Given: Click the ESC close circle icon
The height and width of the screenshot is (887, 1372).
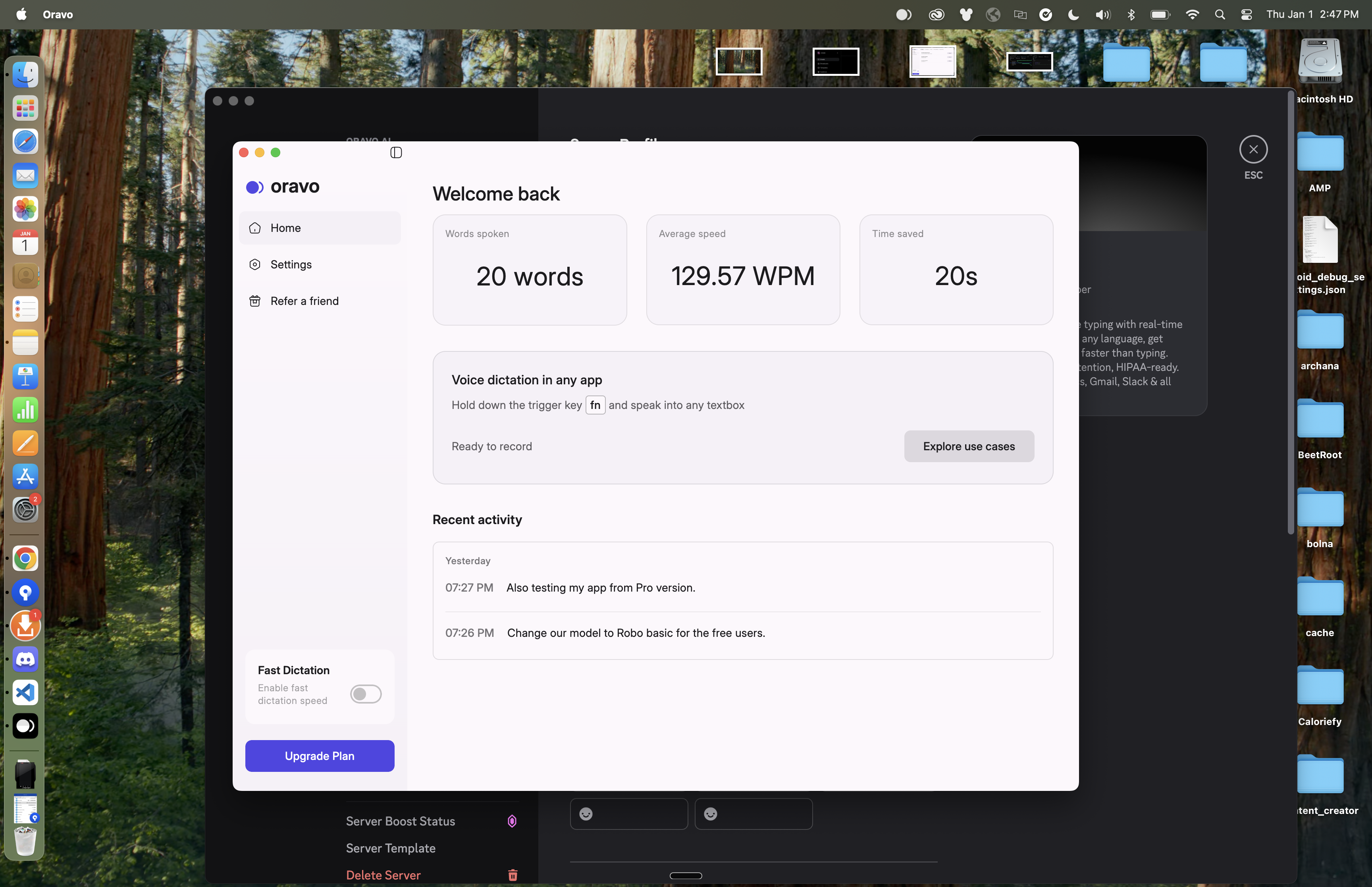Looking at the screenshot, I should (x=1253, y=150).
